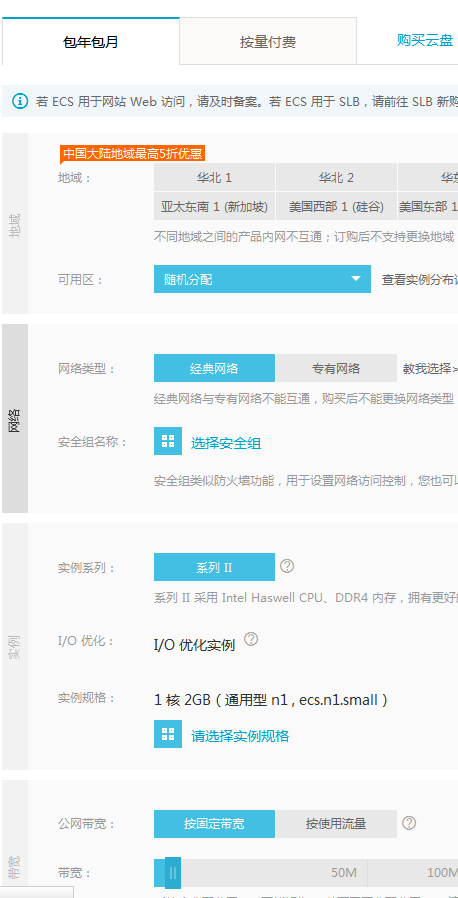Click the help icon next to I/O 优化实例
Viewport: 458px width, 898px height.
[x=251, y=639]
